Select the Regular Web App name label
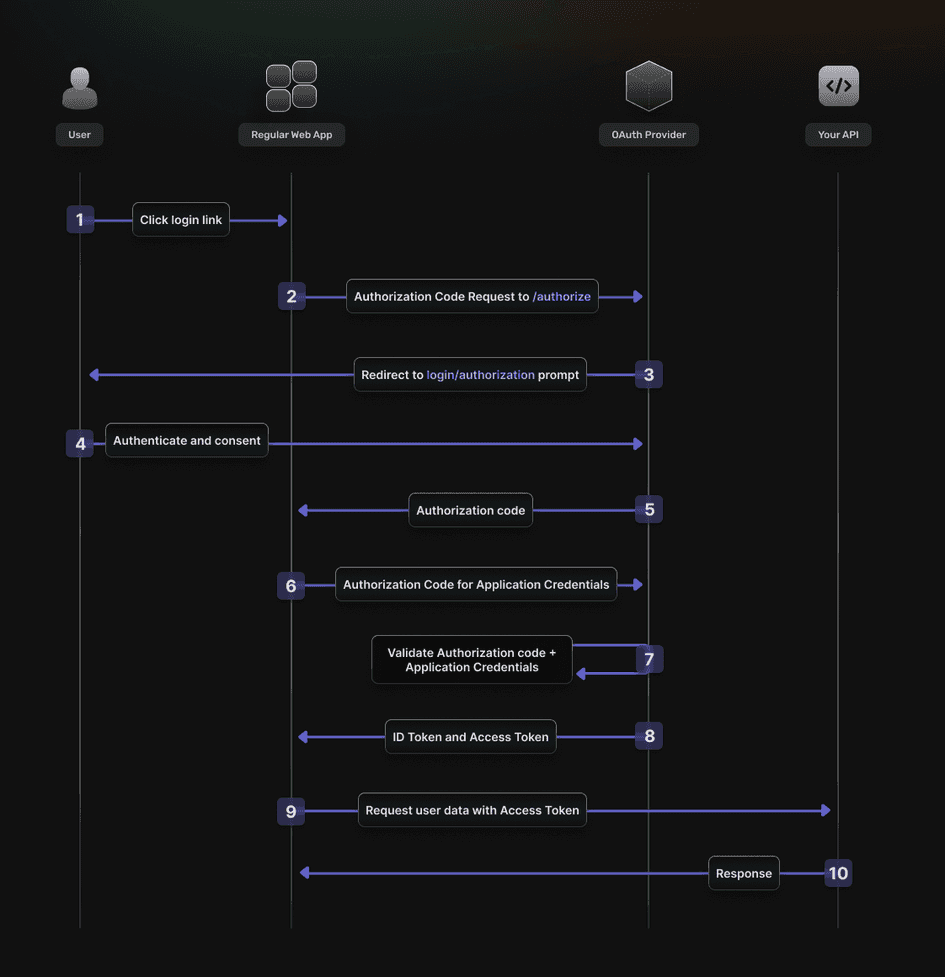The image size is (945, 977). tap(291, 135)
